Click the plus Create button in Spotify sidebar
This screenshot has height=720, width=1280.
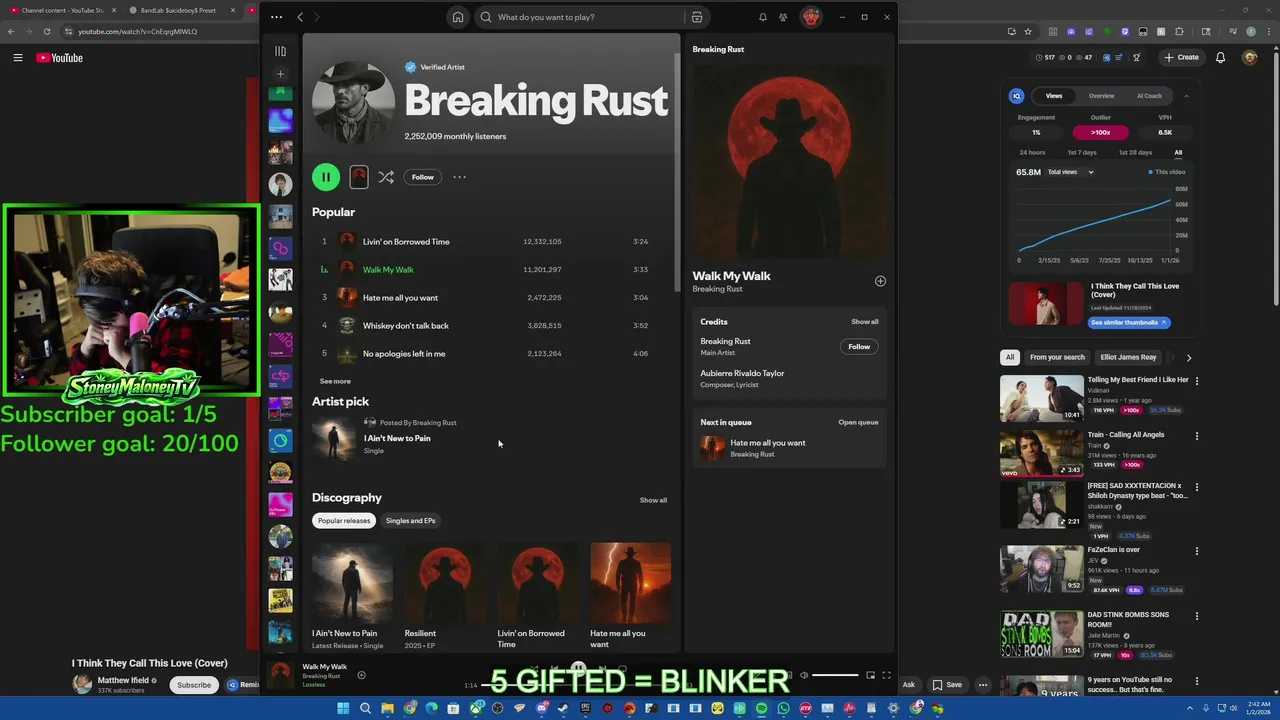(280, 74)
